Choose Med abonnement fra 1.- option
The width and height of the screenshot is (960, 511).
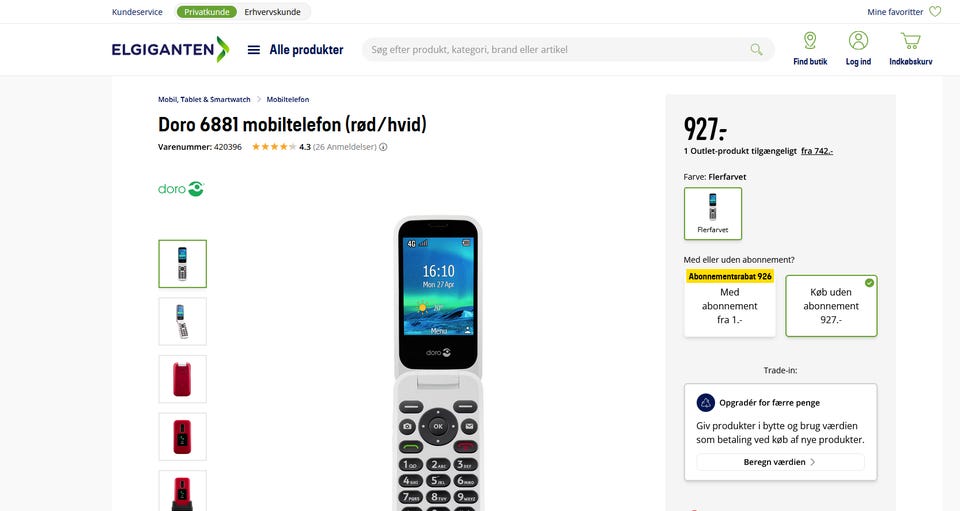(729, 304)
